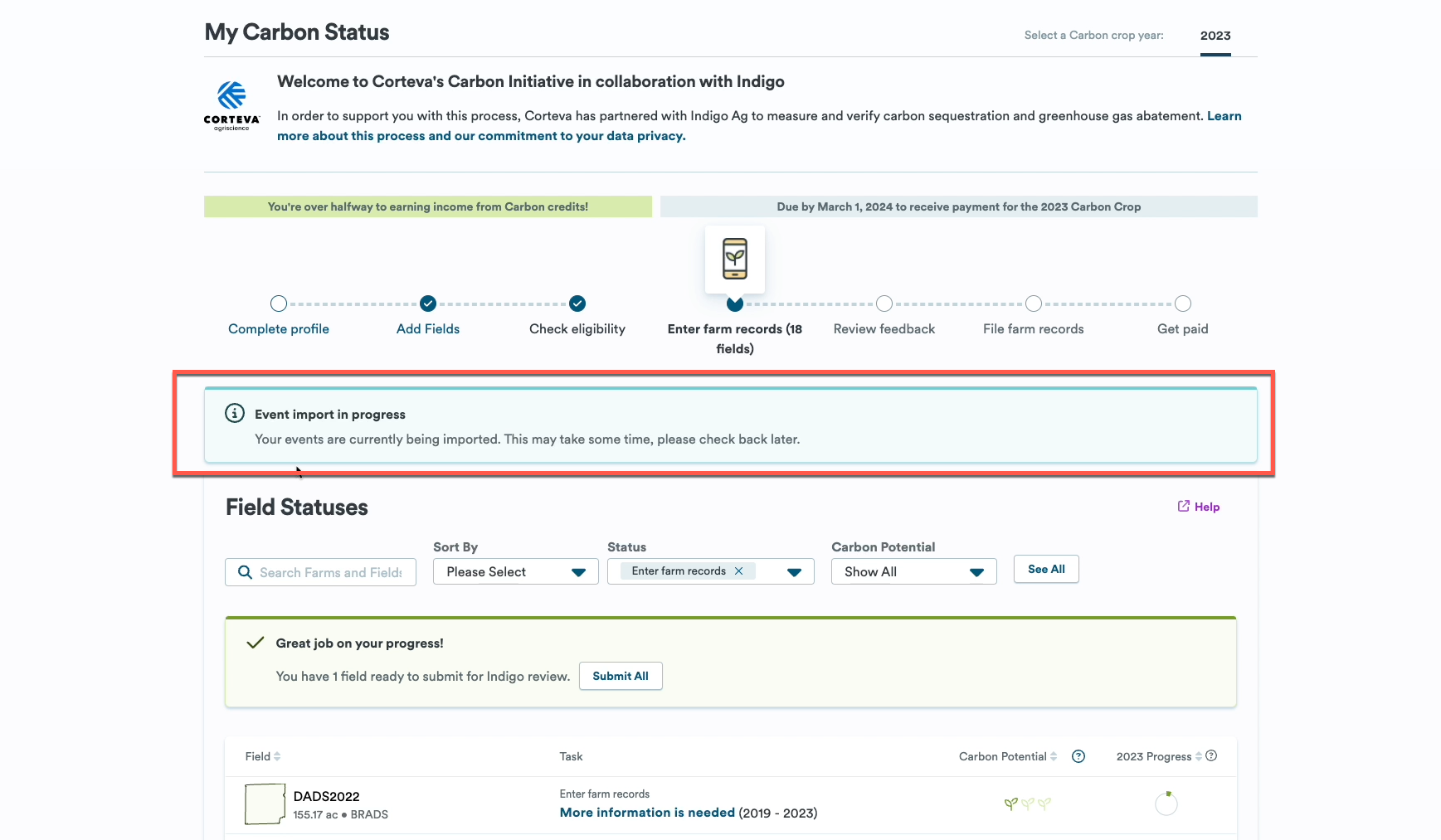Click the phone seedling icon above Enter farm records
The width and height of the screenshot is (1441, 840).
[735, 259]
